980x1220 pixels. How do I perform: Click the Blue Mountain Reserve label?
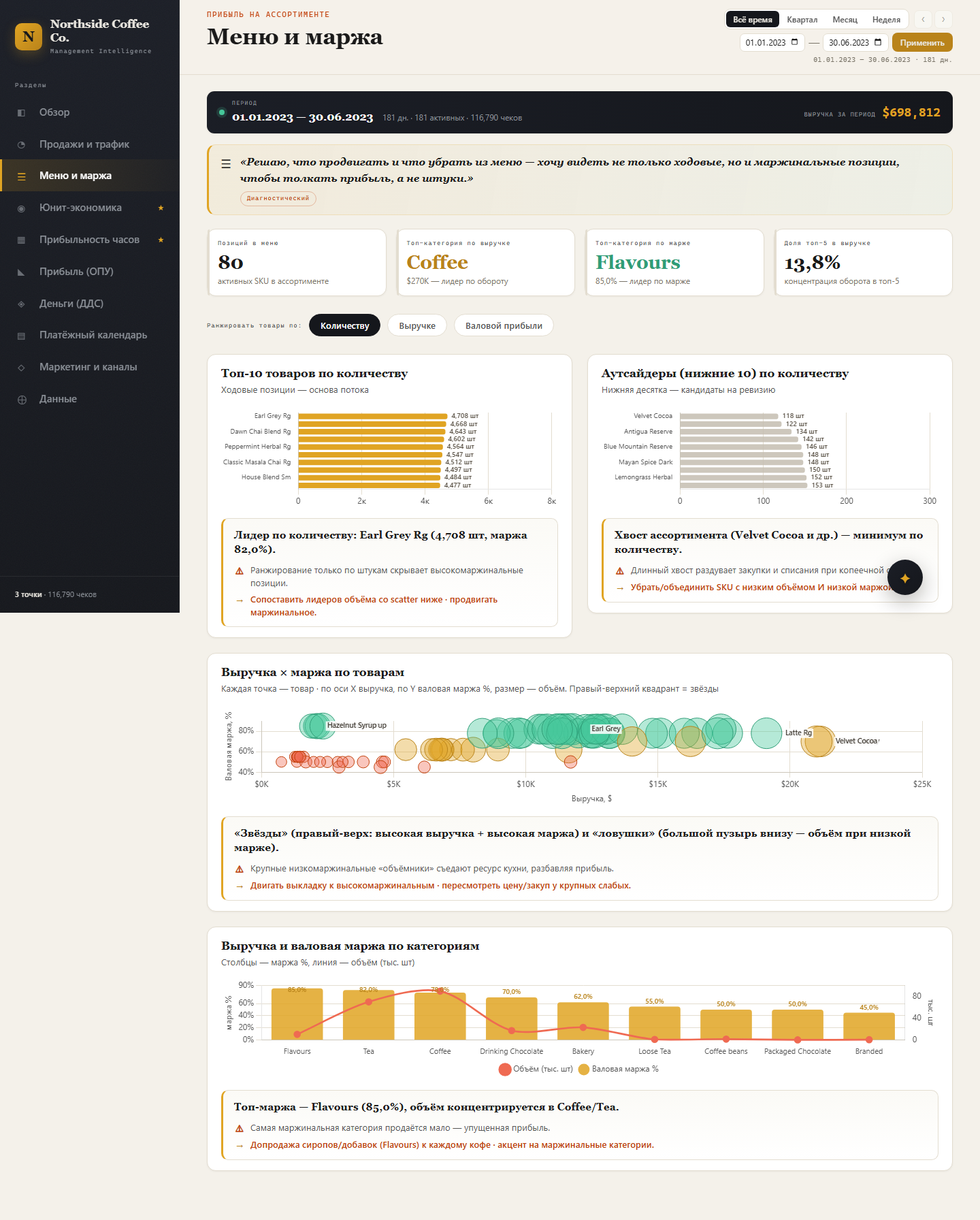[638, 447]
